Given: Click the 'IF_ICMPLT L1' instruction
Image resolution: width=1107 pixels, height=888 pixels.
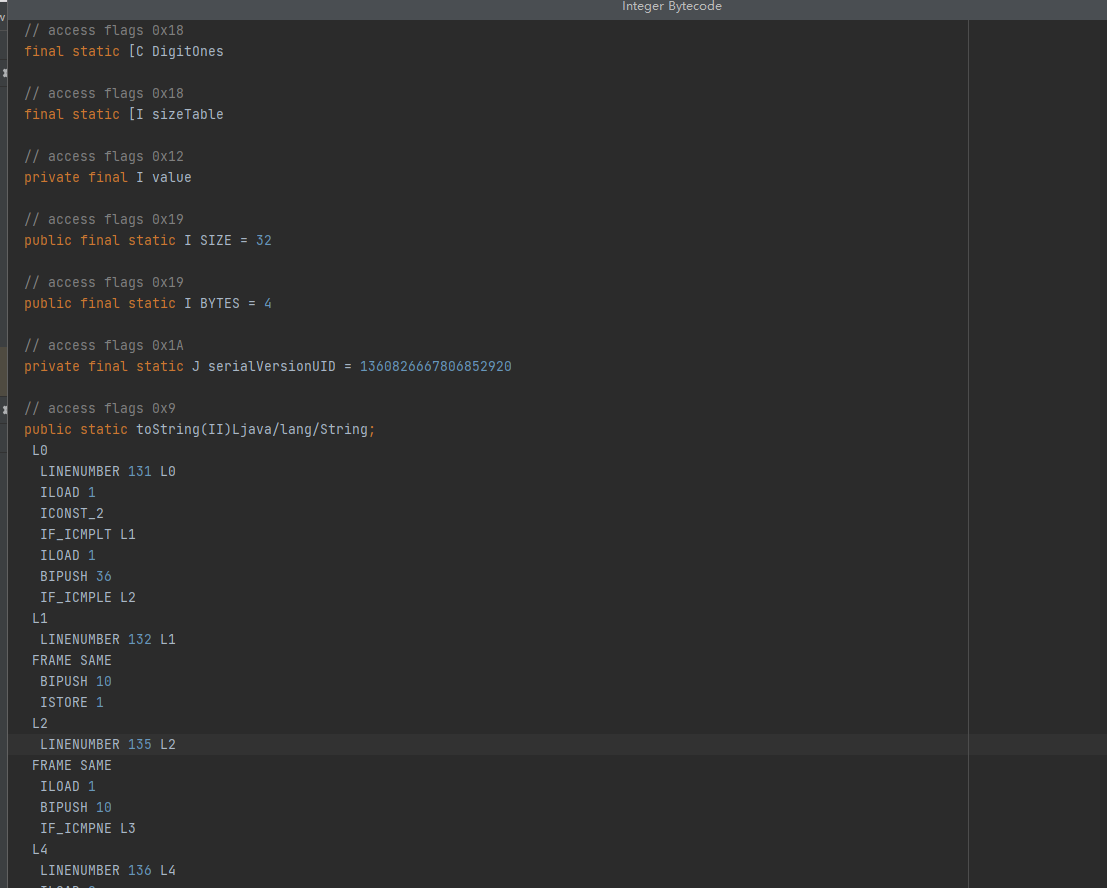Looking at the screenshot, I should tap(88, 534).
